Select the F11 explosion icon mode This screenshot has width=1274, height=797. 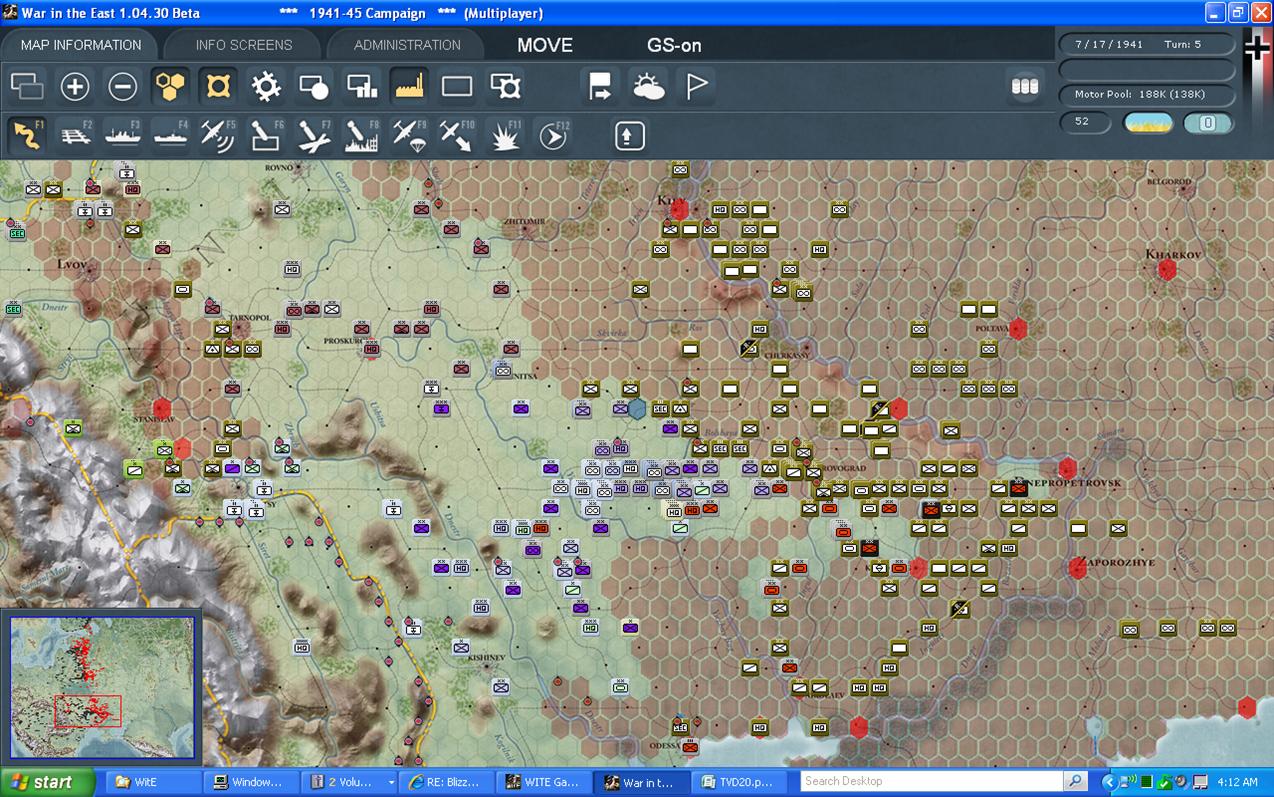coord(506,134)
